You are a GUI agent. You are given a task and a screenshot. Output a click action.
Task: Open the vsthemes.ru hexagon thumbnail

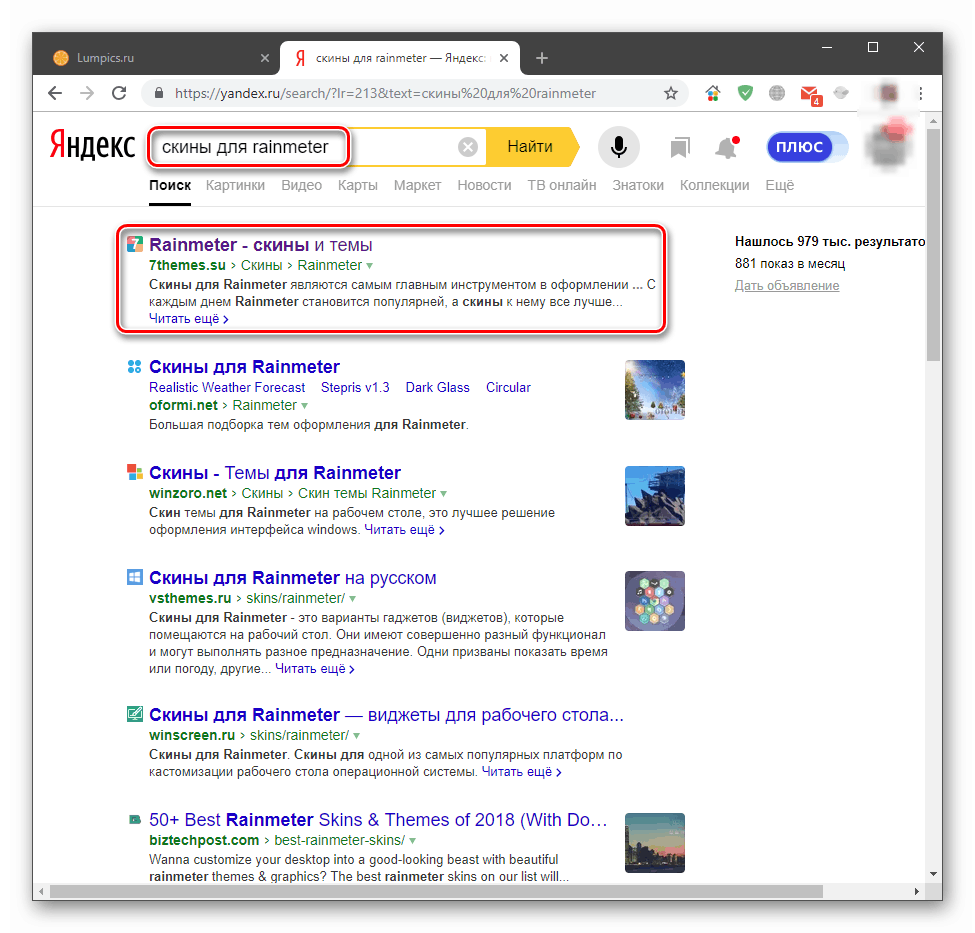tap(655, 601)
